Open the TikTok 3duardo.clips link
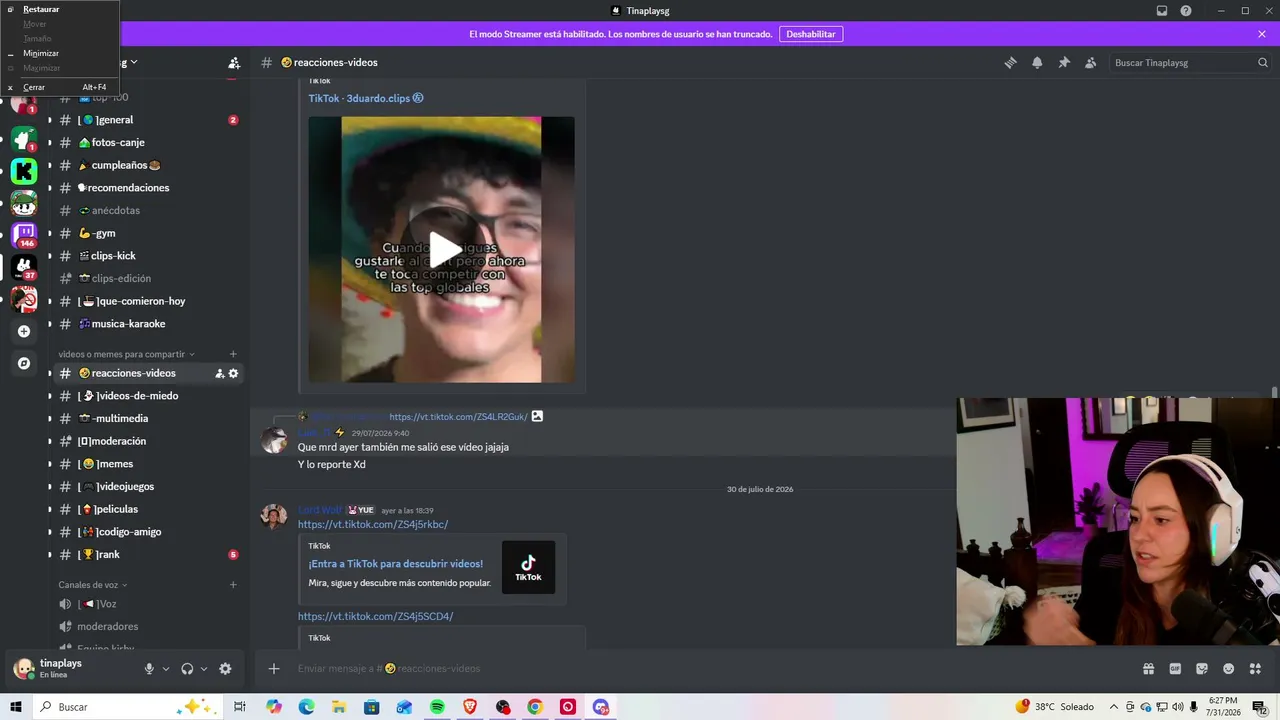The width and height of the screenshot is (1280, 720). [366, 98]
